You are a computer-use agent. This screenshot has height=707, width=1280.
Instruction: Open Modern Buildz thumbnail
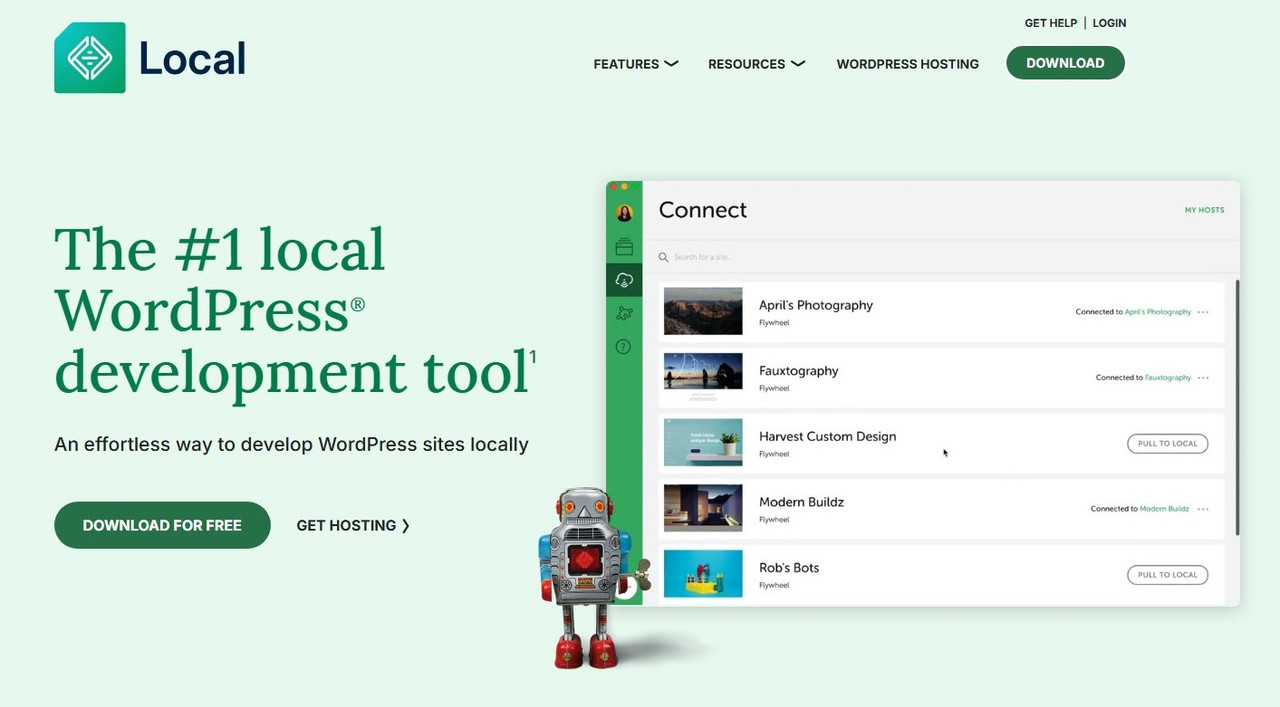[x=703, y=508]
